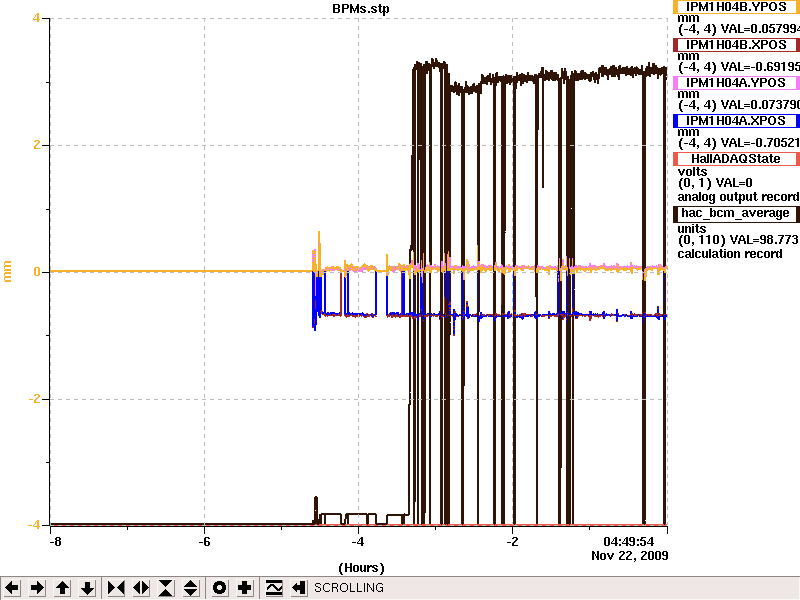Select the IPM1H04A.XPOS legend entry
Screen dimensions: 800x600
point(736,121)
